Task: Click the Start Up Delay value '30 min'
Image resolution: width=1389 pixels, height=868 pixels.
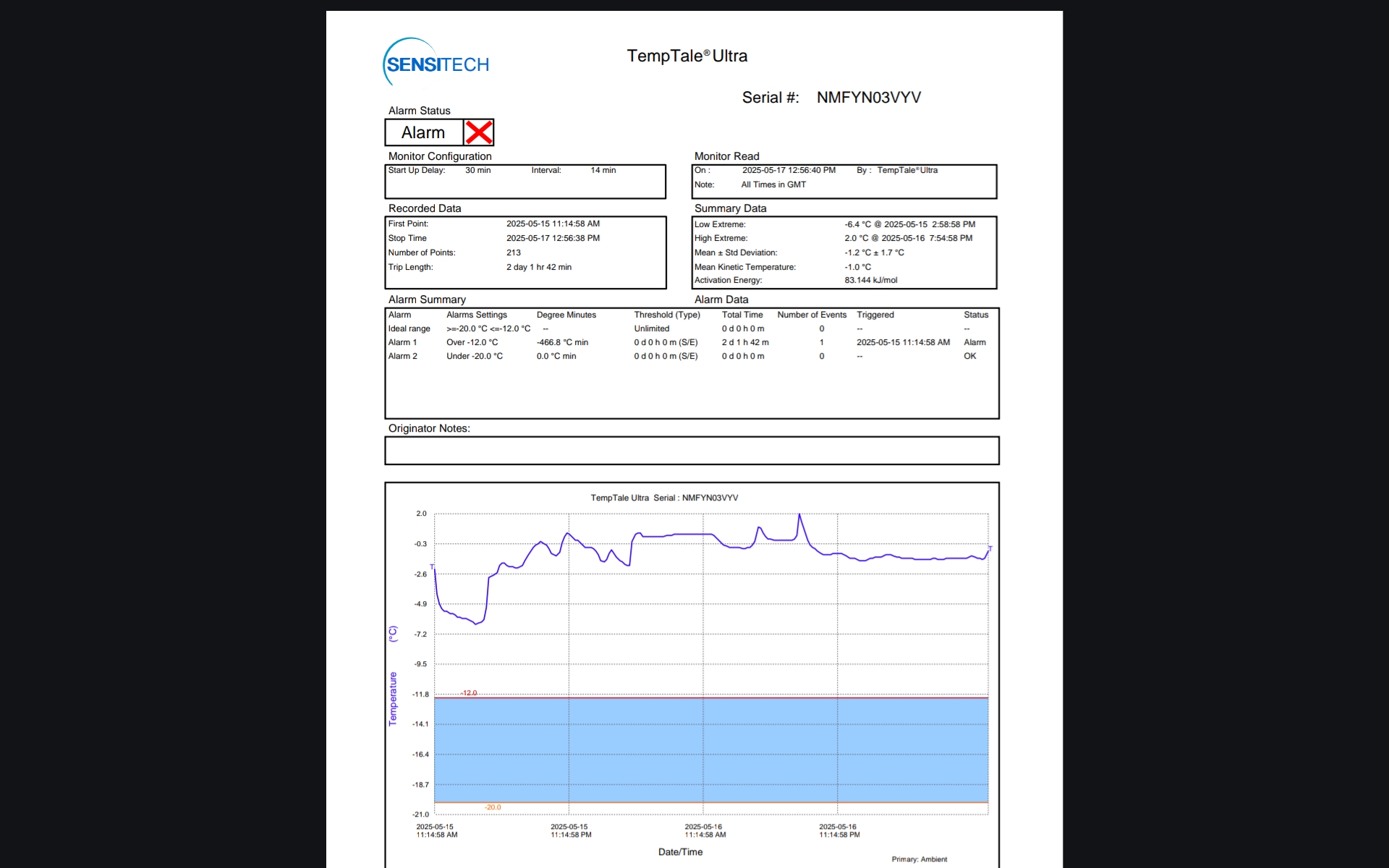Action: click(477, 170)
